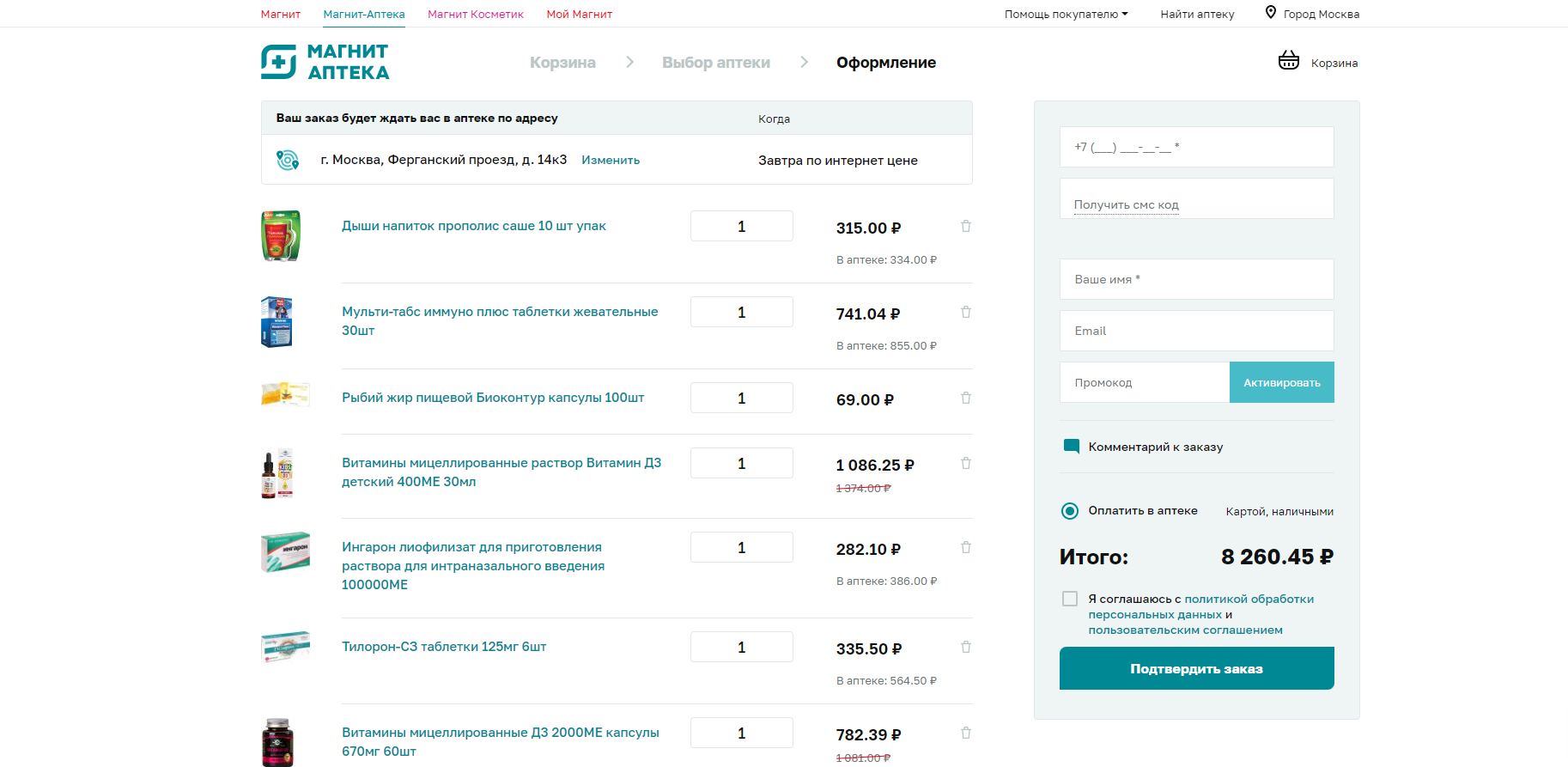This screenshot has width=1568, height=767.
Task: Open пользовательским соглашением link
Action: pyautogui.click(x=1185, y=630)
